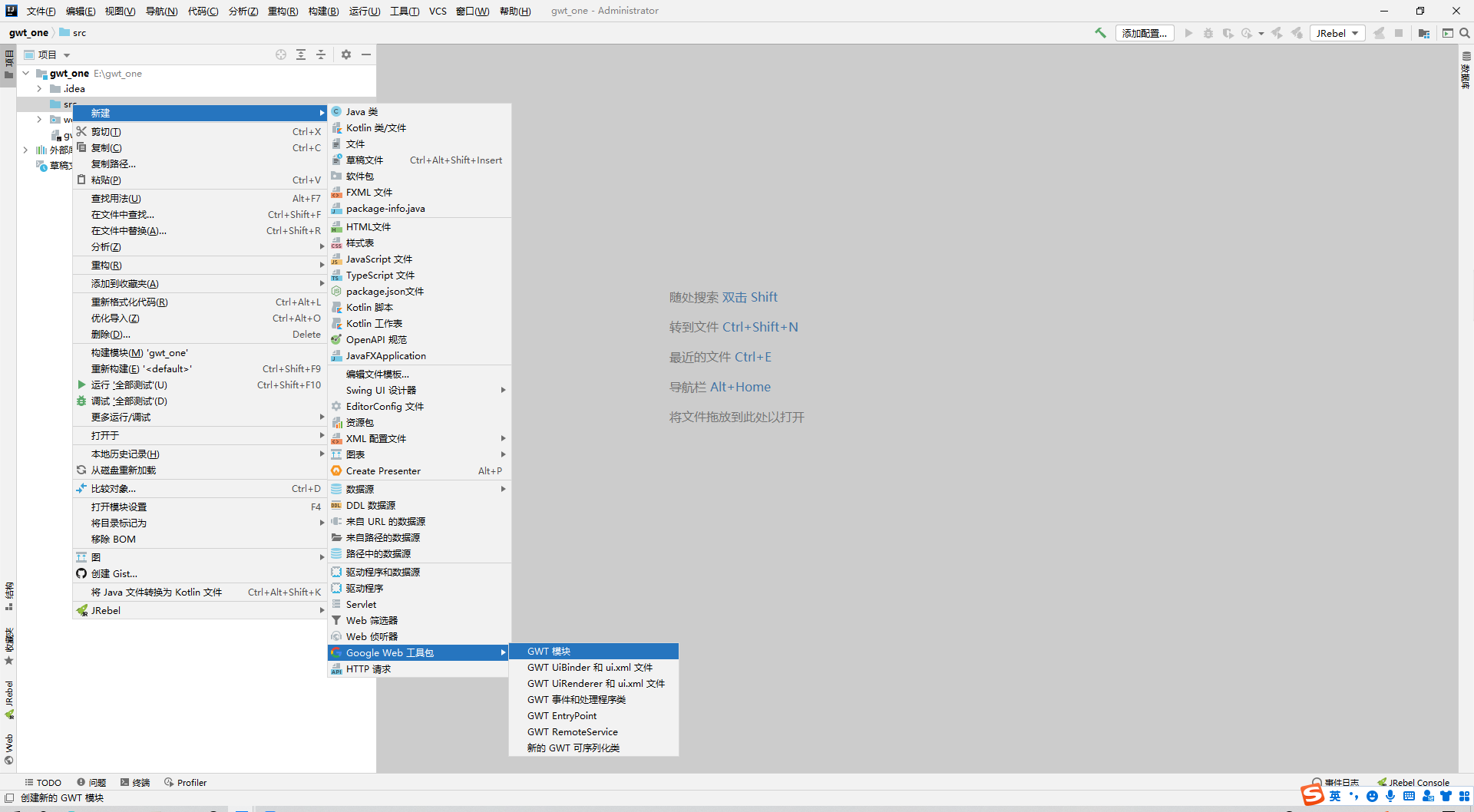Screen dimensions: 1474x812
Task: Click the Run with Coverage icon
Action: pos(1228,33)
